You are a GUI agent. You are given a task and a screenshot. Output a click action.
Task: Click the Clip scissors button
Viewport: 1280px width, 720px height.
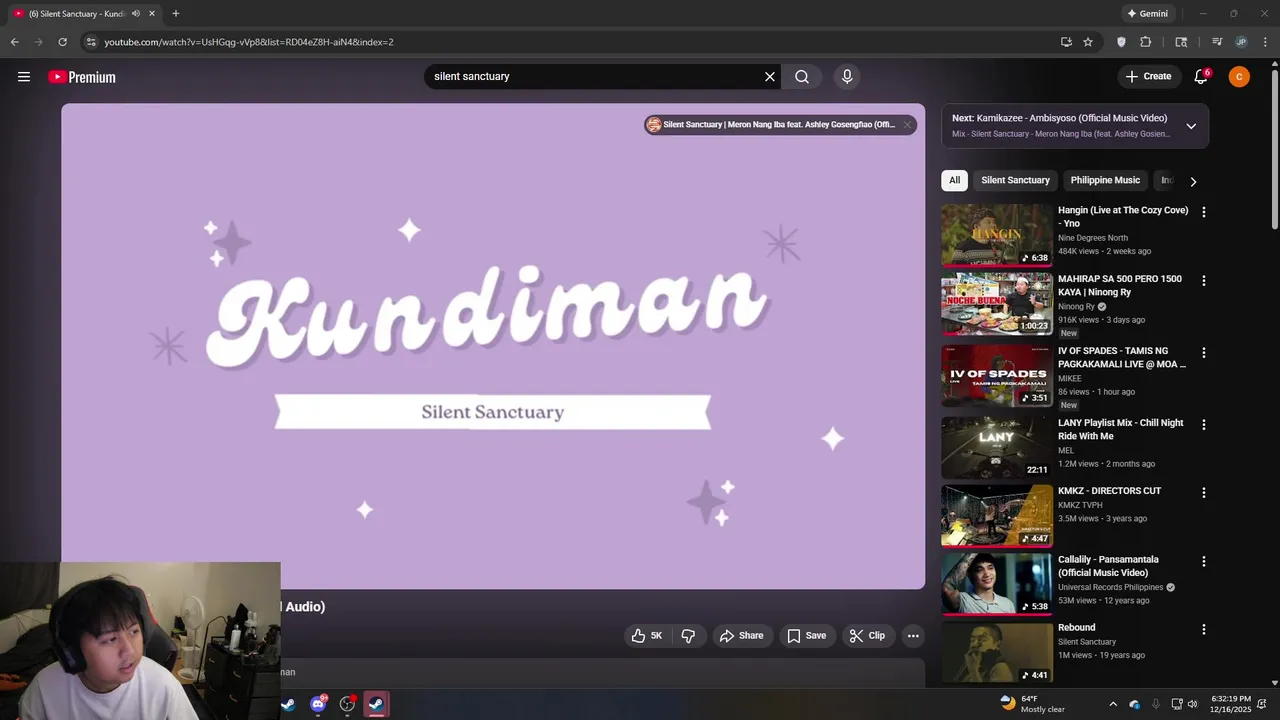867,636
